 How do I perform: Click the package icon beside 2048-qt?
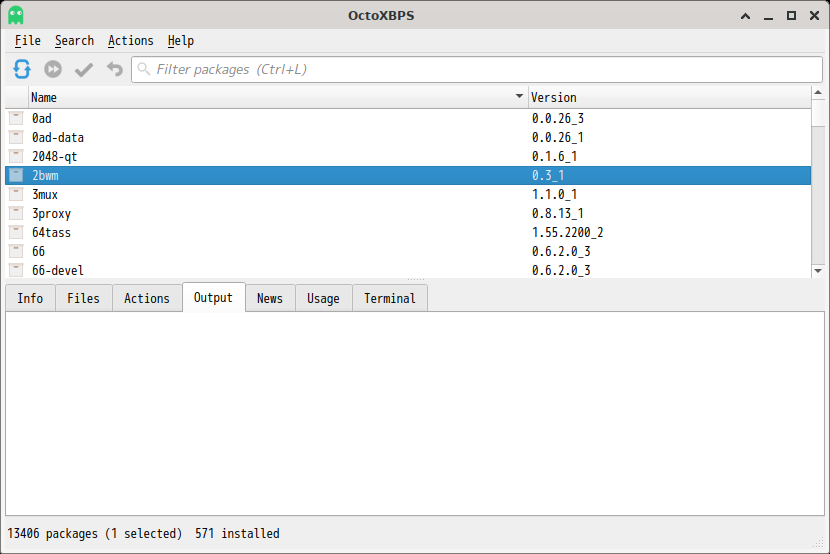16,156
